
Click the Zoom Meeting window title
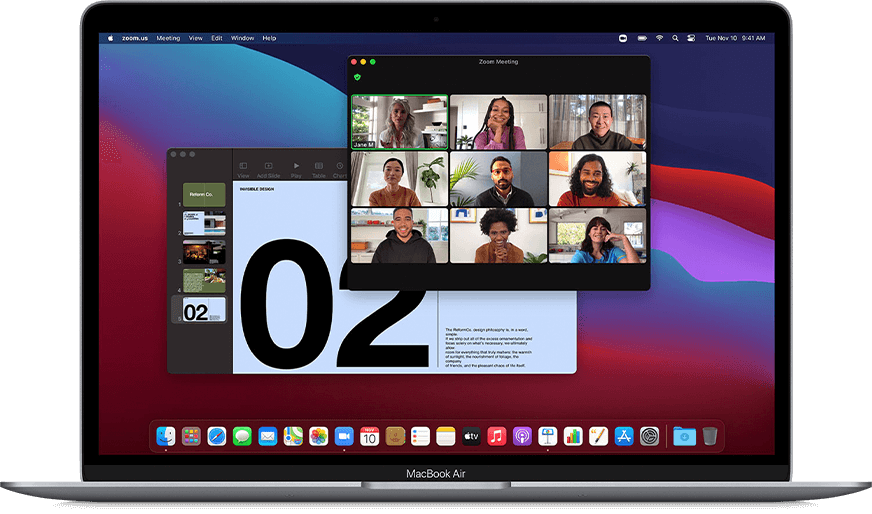coord(498,62)
